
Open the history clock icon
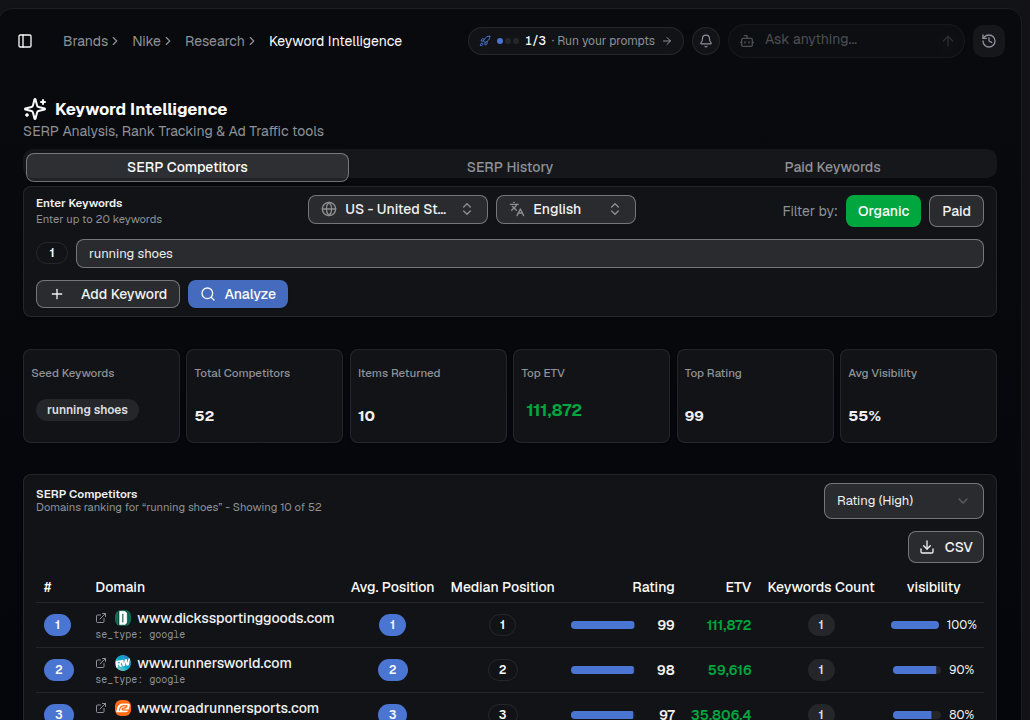pyautogui.click(x=989, y=41)
